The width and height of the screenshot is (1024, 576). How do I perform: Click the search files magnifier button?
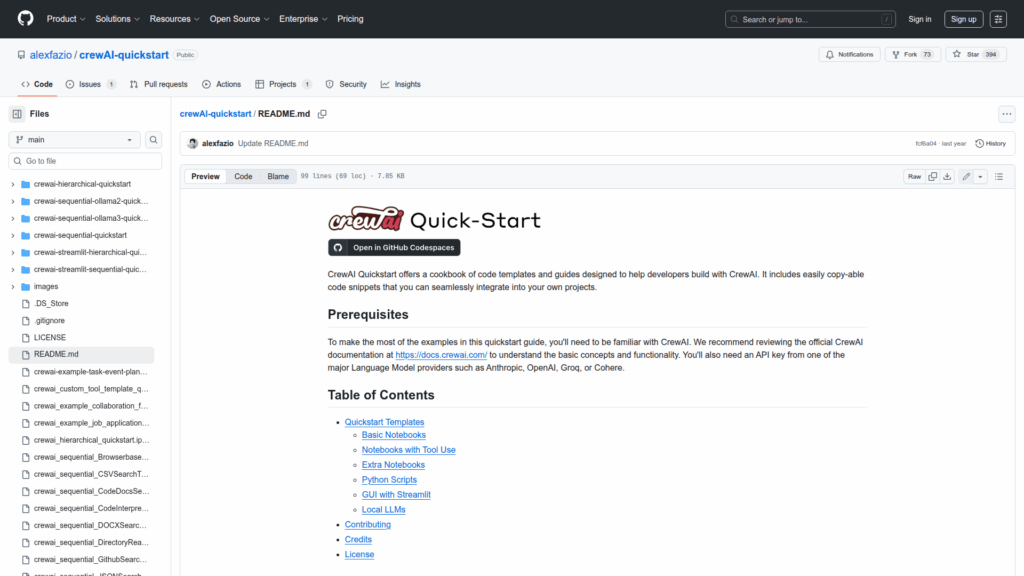(154, 140)
